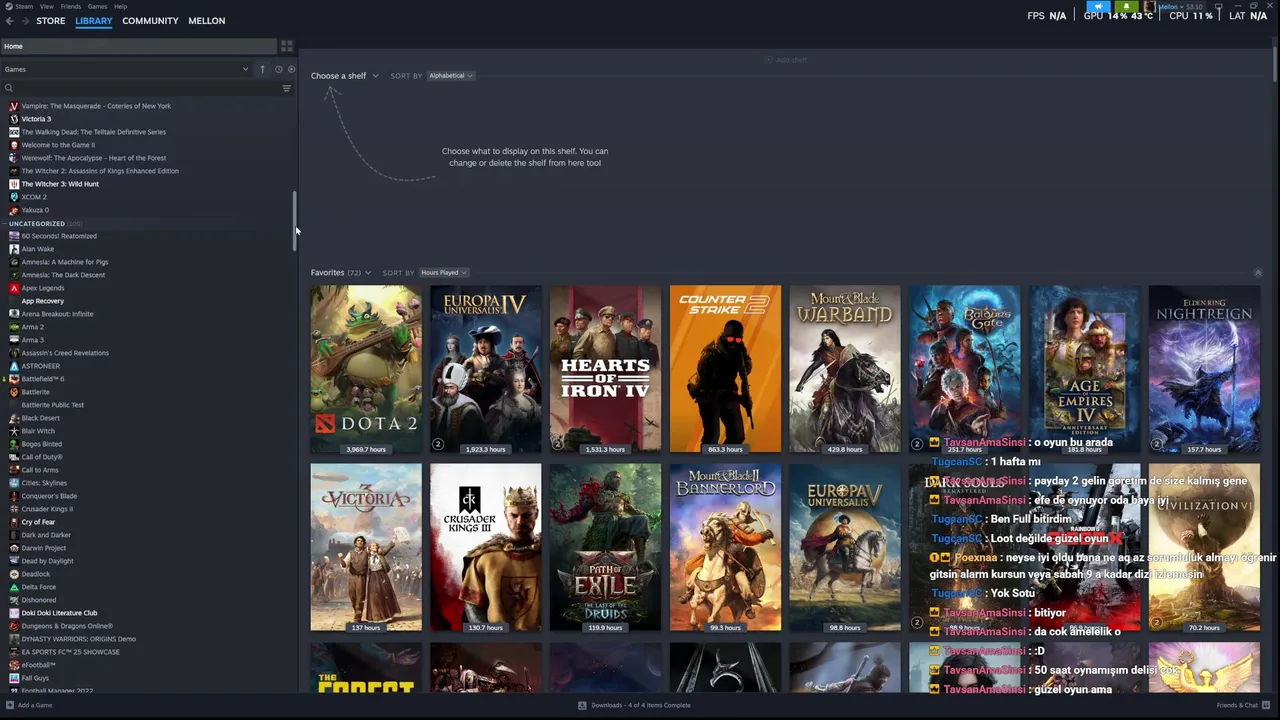Click the Alan Wake icon in sidebar

14,249
